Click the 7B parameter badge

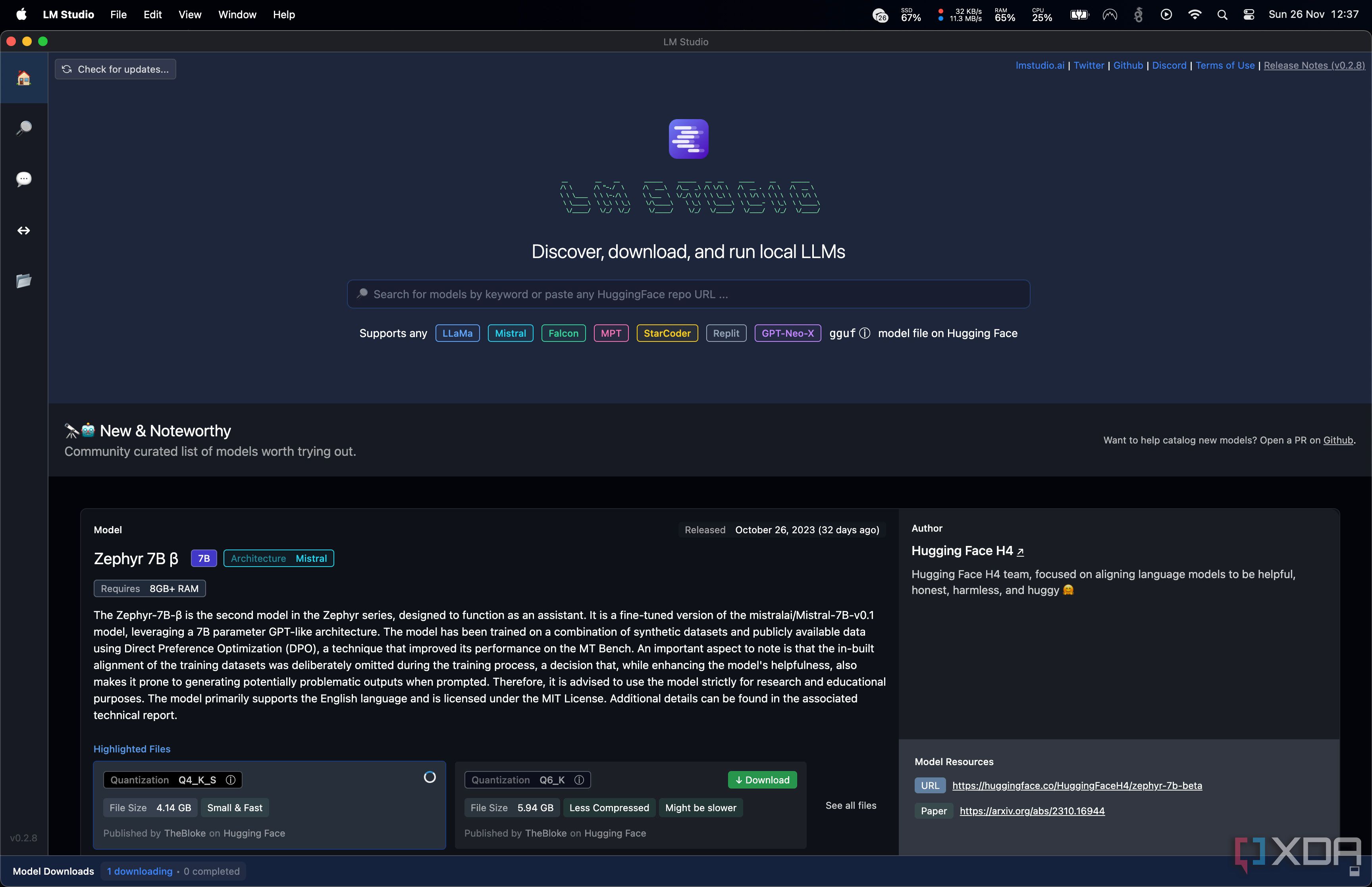click(204, 559)
